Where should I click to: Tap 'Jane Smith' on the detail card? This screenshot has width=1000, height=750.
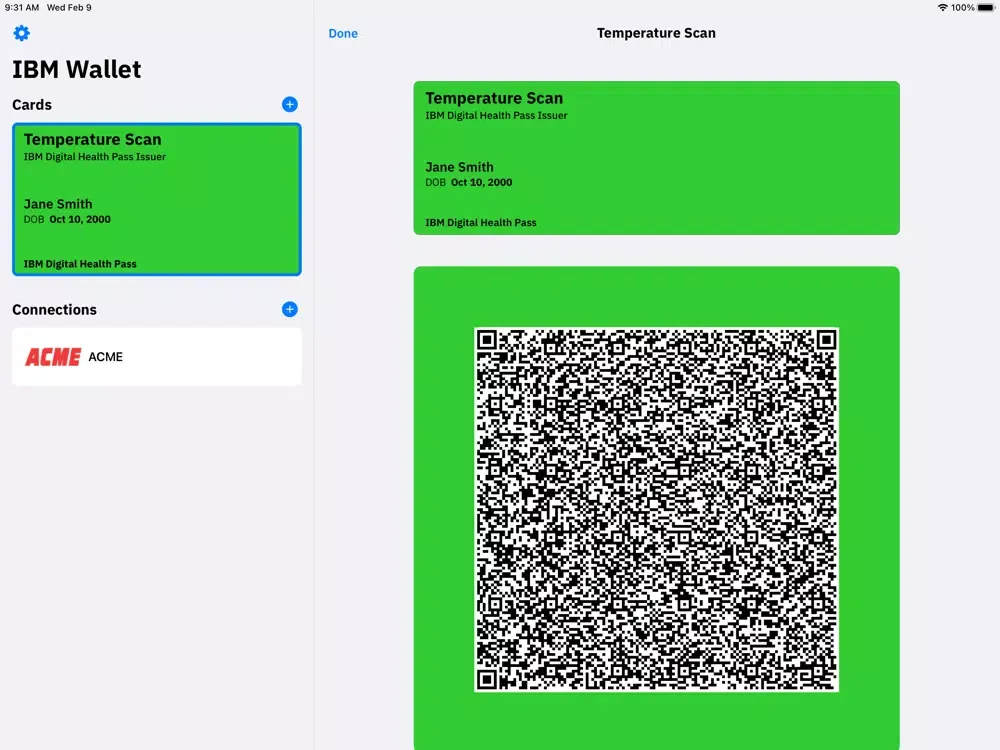tap(459, 167)
